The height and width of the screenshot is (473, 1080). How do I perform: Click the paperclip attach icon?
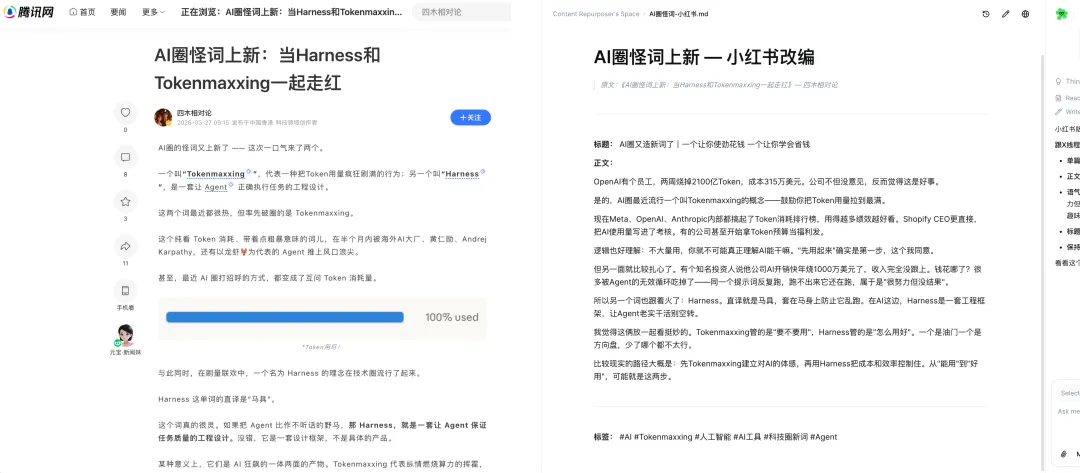click(1063, 454)
